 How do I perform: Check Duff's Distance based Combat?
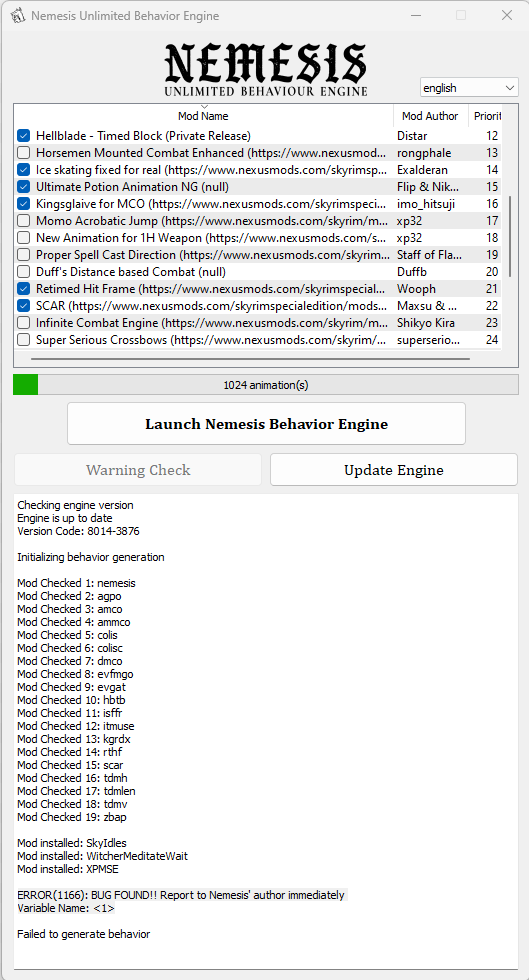tap(23, 272)
